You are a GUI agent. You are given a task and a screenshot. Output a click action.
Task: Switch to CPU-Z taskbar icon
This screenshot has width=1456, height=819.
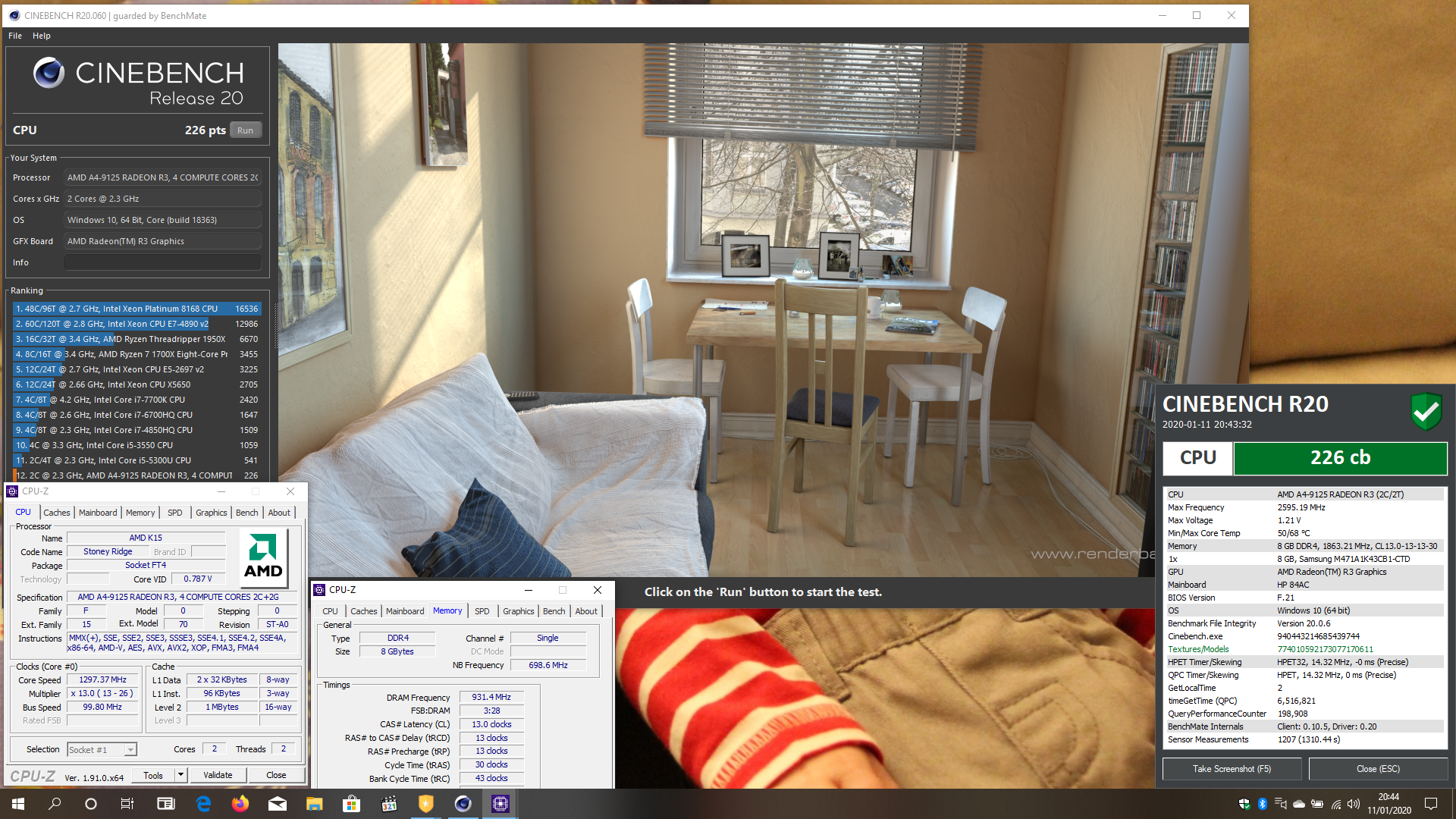500,804
